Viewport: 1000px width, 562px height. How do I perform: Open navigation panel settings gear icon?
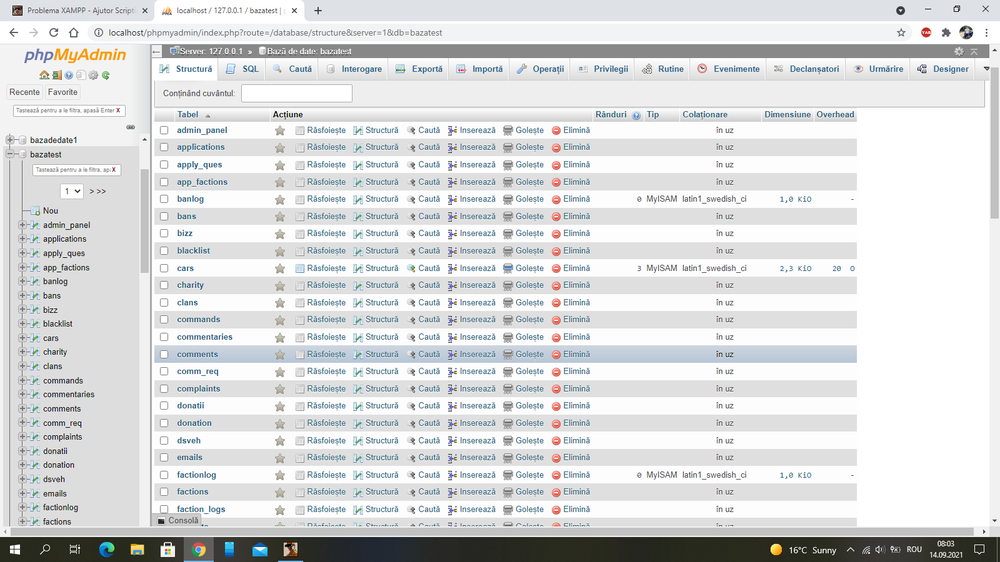click(x=93, y=75)
